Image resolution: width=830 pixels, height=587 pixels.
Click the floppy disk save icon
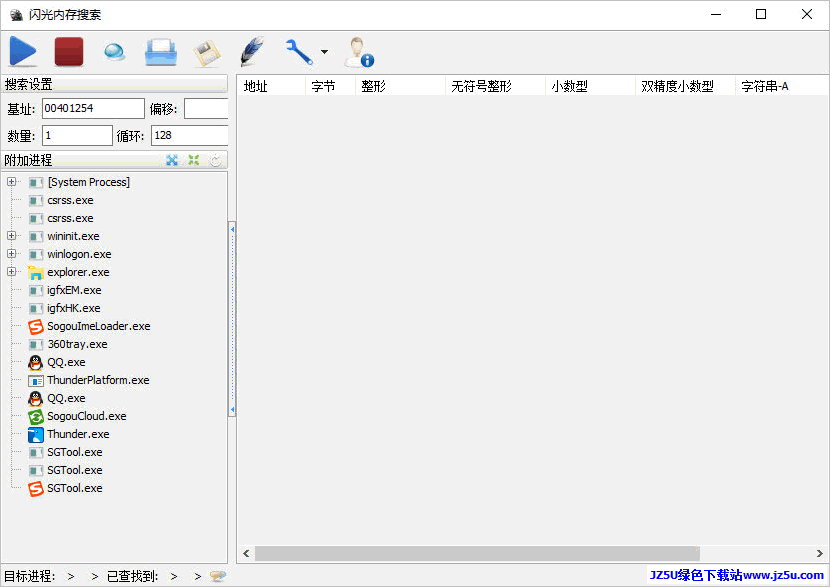pos(206,52)
